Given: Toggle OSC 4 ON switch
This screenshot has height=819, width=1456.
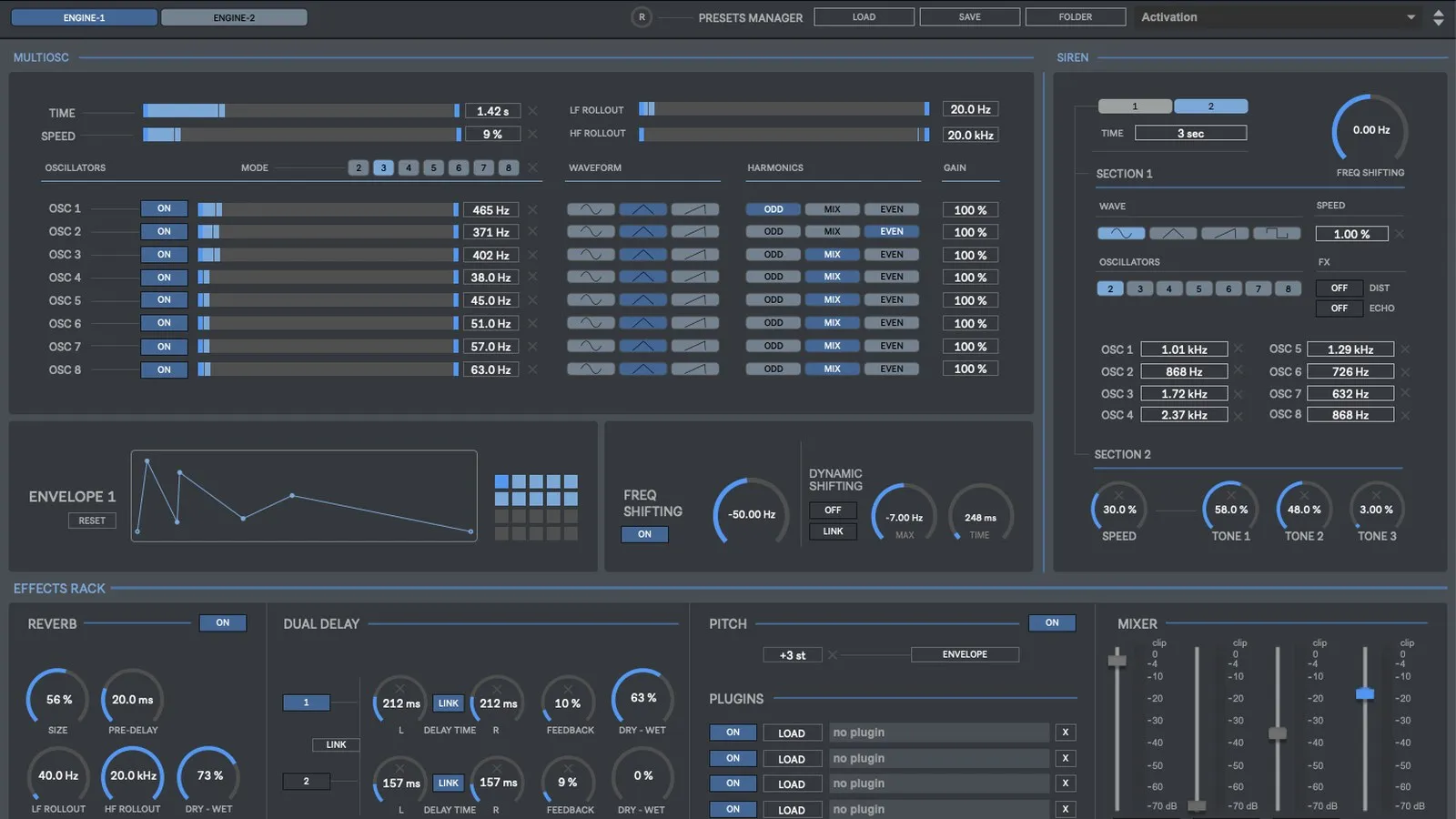Looking at the screenshot, I should point(164,278).
